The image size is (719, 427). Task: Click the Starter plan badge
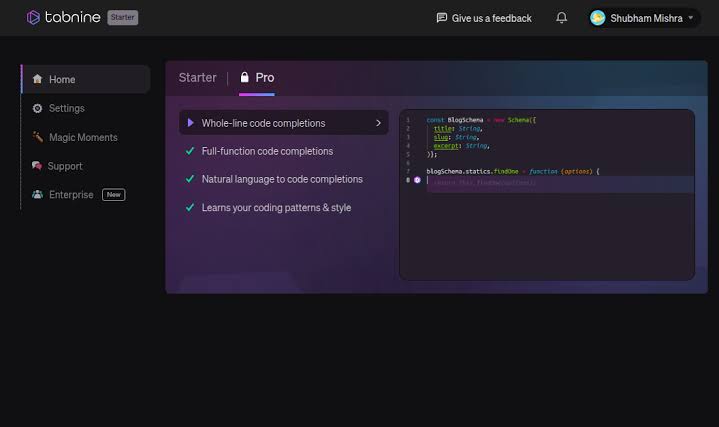tap(122, 17)
